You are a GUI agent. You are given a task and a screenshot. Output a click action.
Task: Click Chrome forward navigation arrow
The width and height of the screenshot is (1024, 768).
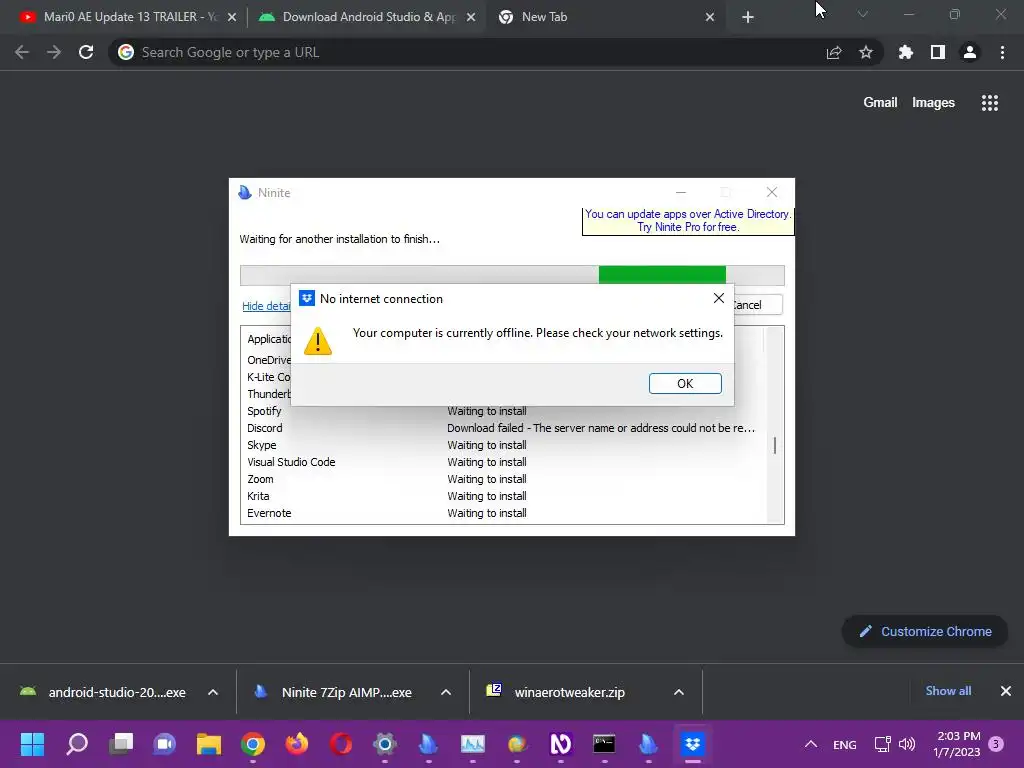(x=54, y=52)
